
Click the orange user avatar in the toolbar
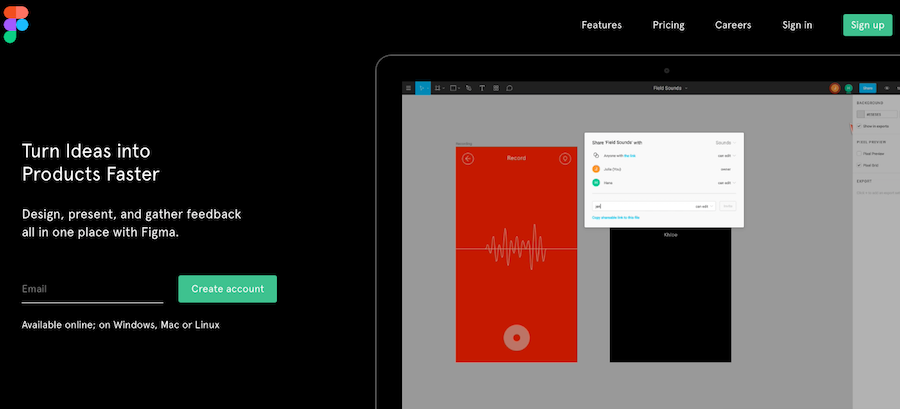coord(835,88)
